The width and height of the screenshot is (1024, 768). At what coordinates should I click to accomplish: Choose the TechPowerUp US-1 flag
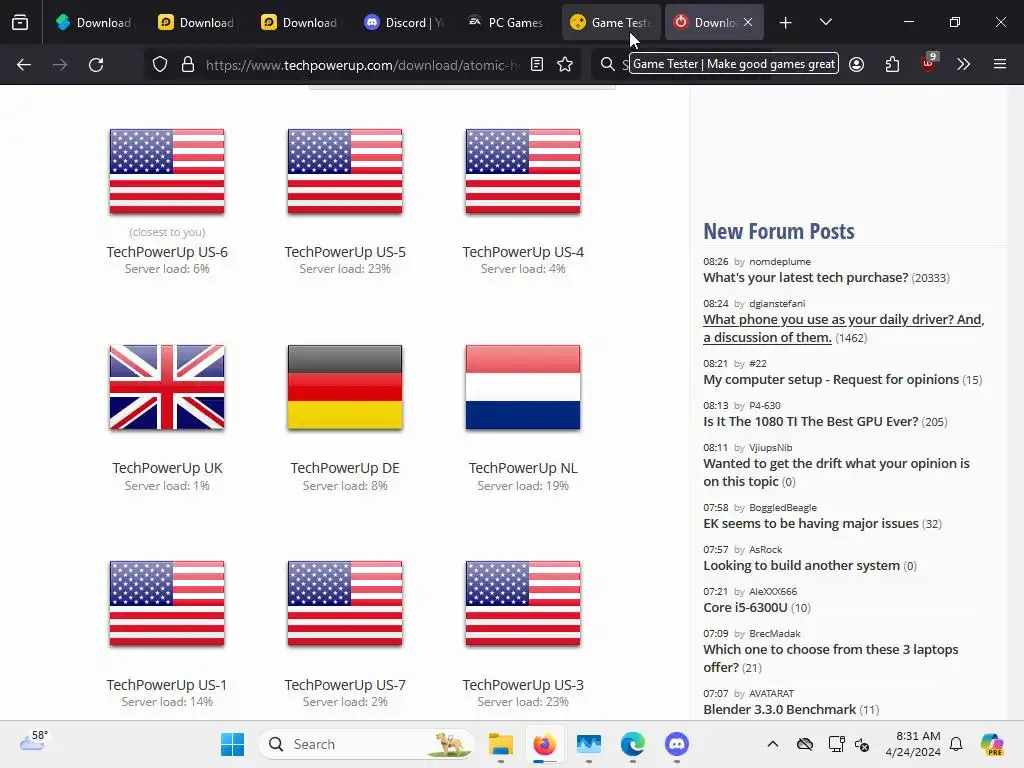(x=167, y=603)
